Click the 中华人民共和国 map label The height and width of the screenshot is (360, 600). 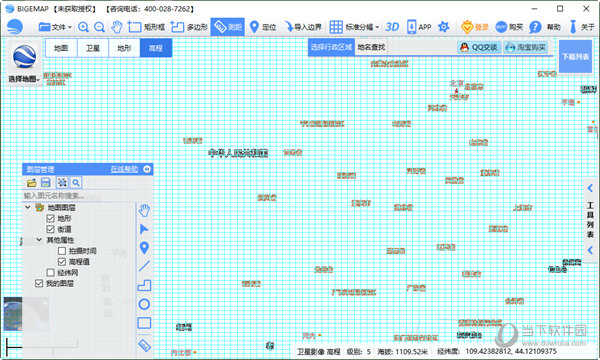(x=238, y=153)
